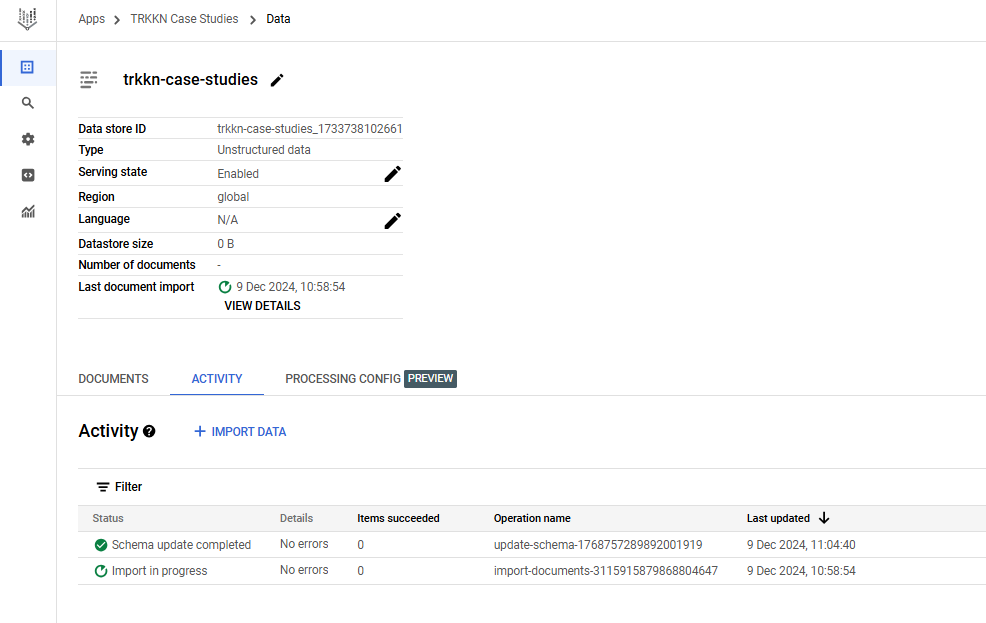Image resolution: width=986 pixels, height=623 pixels.
Task: Open help for Activity section
Action: (x=149, y=431)
